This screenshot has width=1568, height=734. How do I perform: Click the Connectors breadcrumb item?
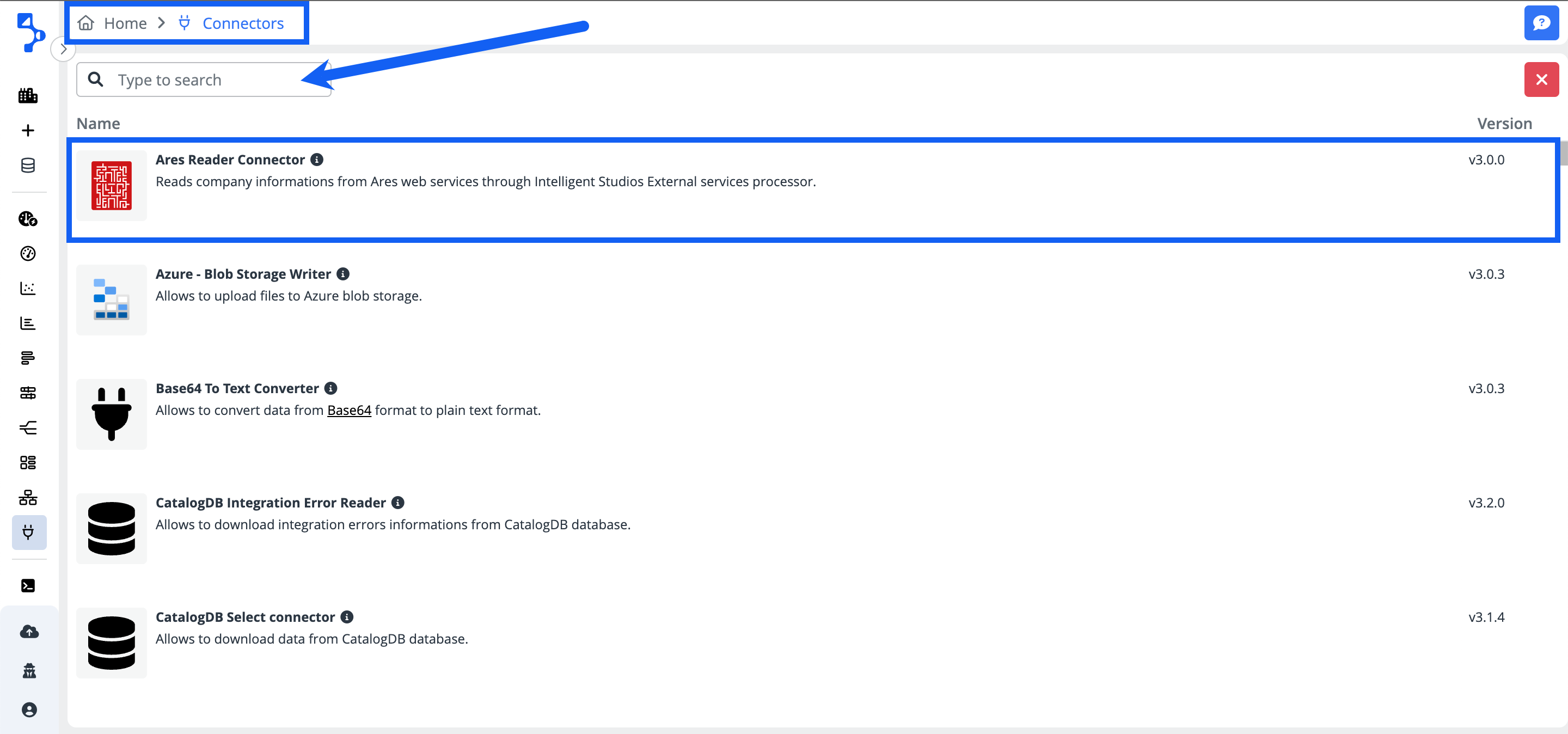point(242,23)
